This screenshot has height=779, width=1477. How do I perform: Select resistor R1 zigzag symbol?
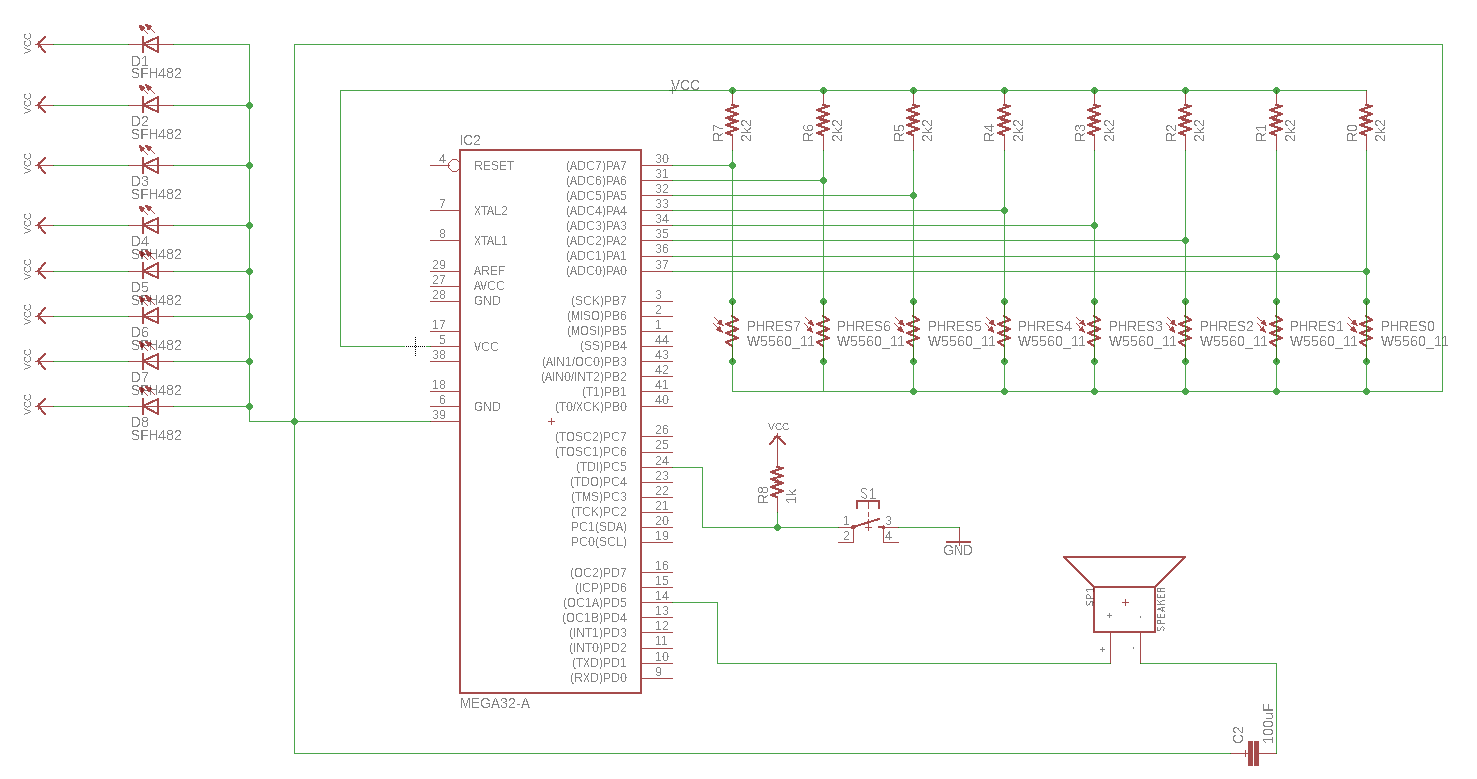click(1276, 122)
